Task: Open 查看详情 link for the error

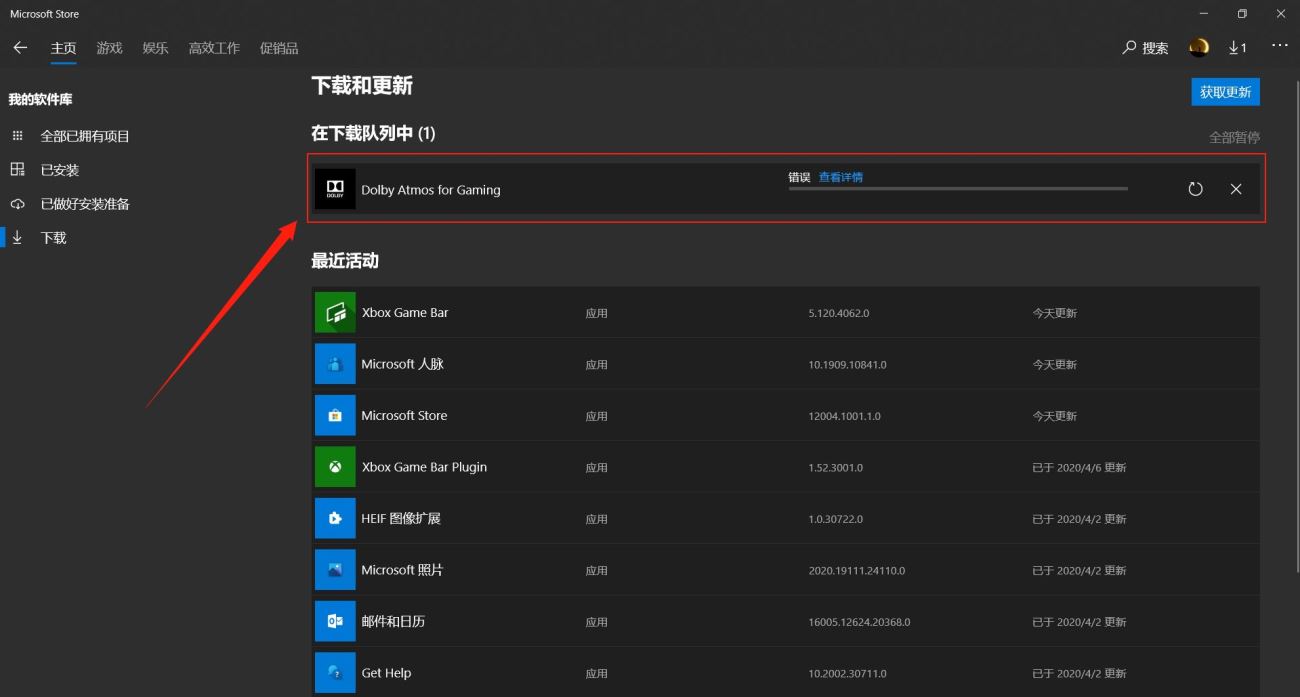Action: (841, 177)
